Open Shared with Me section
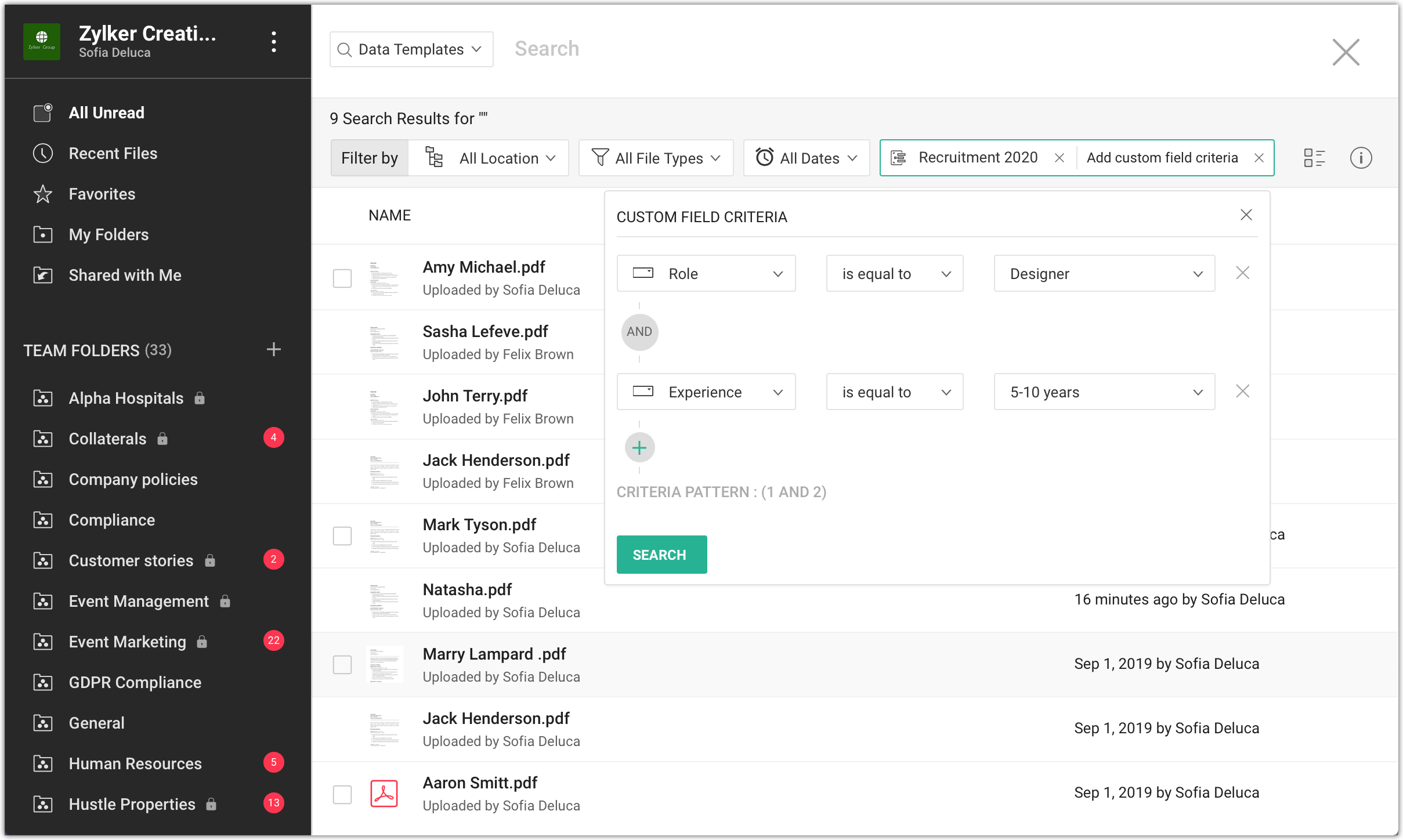This screenshot has width=1403, height=840. click(x=125, y=275)
